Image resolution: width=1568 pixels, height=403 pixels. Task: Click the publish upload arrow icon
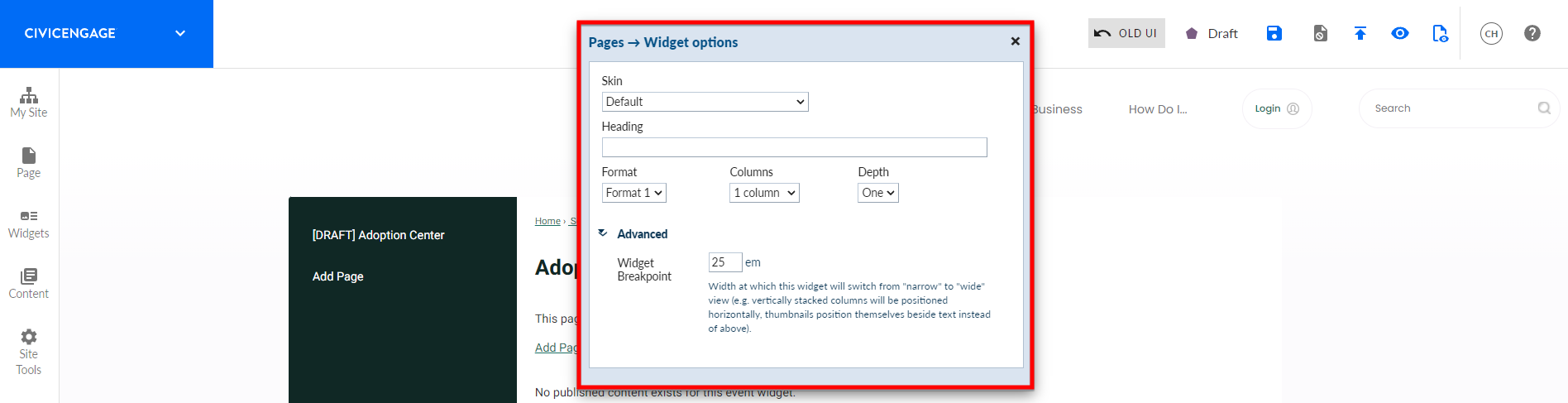1360,33
